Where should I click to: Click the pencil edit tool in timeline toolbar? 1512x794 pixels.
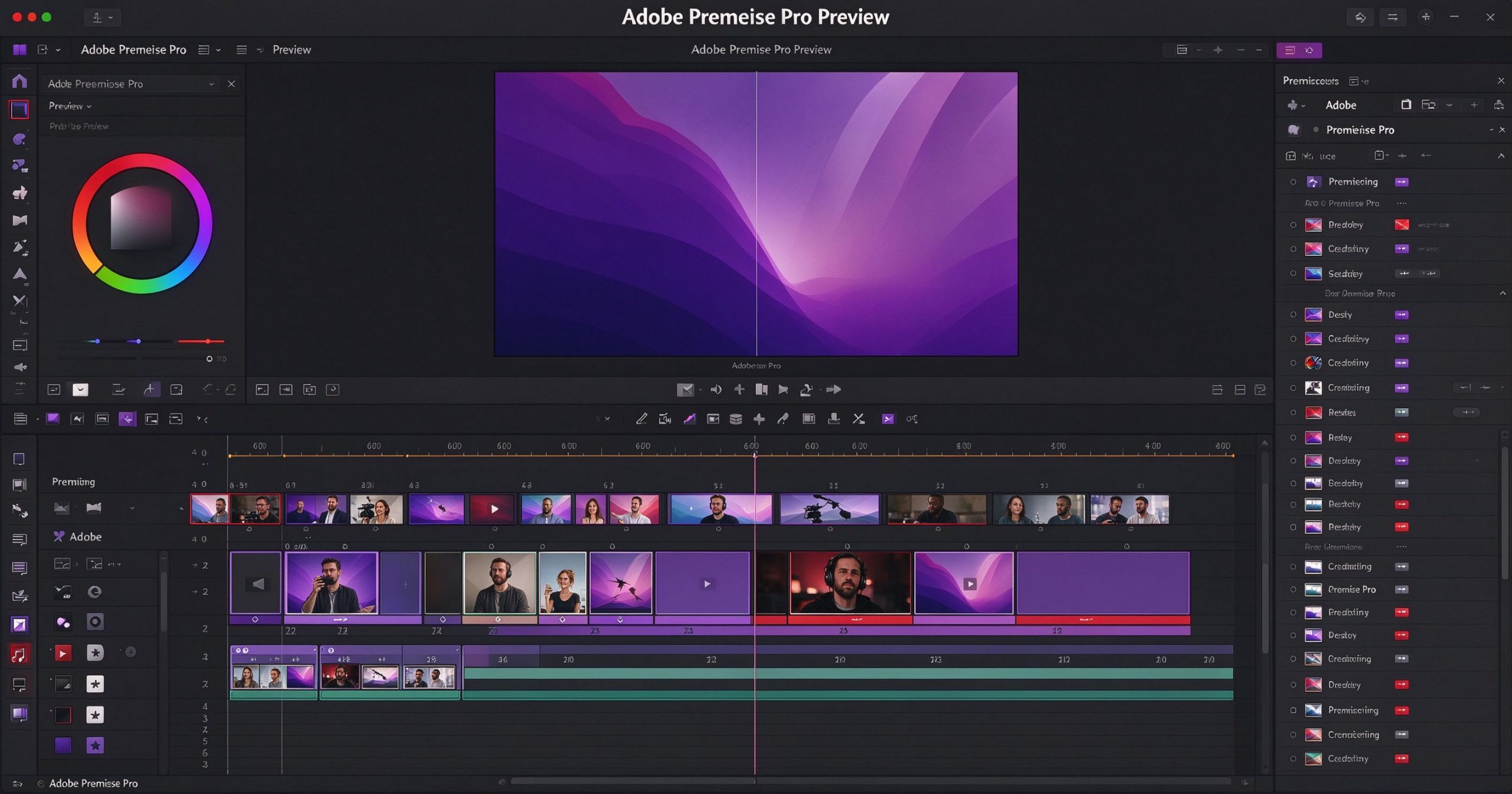click(x=641, y=419)
